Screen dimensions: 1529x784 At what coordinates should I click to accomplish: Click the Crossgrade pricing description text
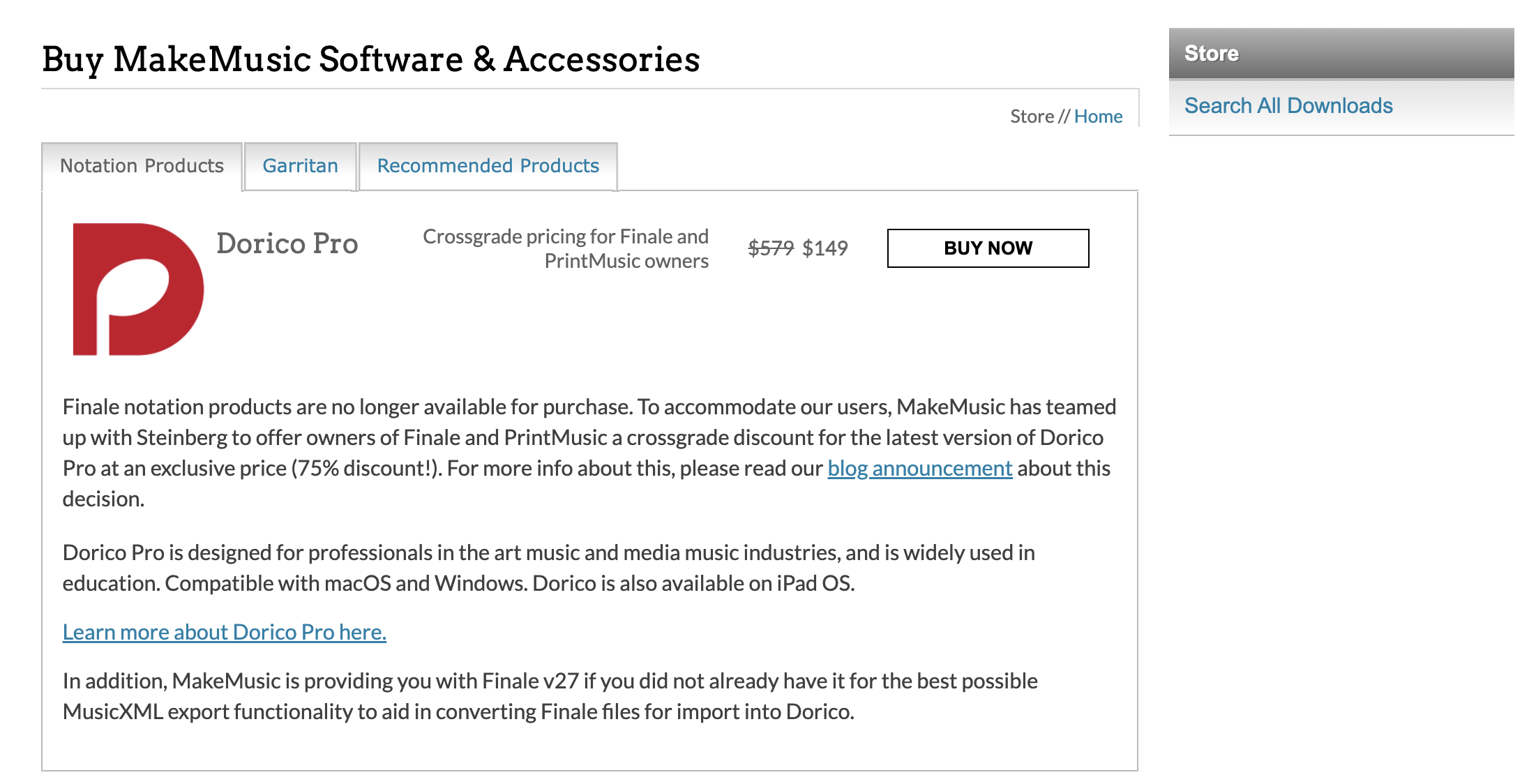pyautogui.click(x=566, y=248)
